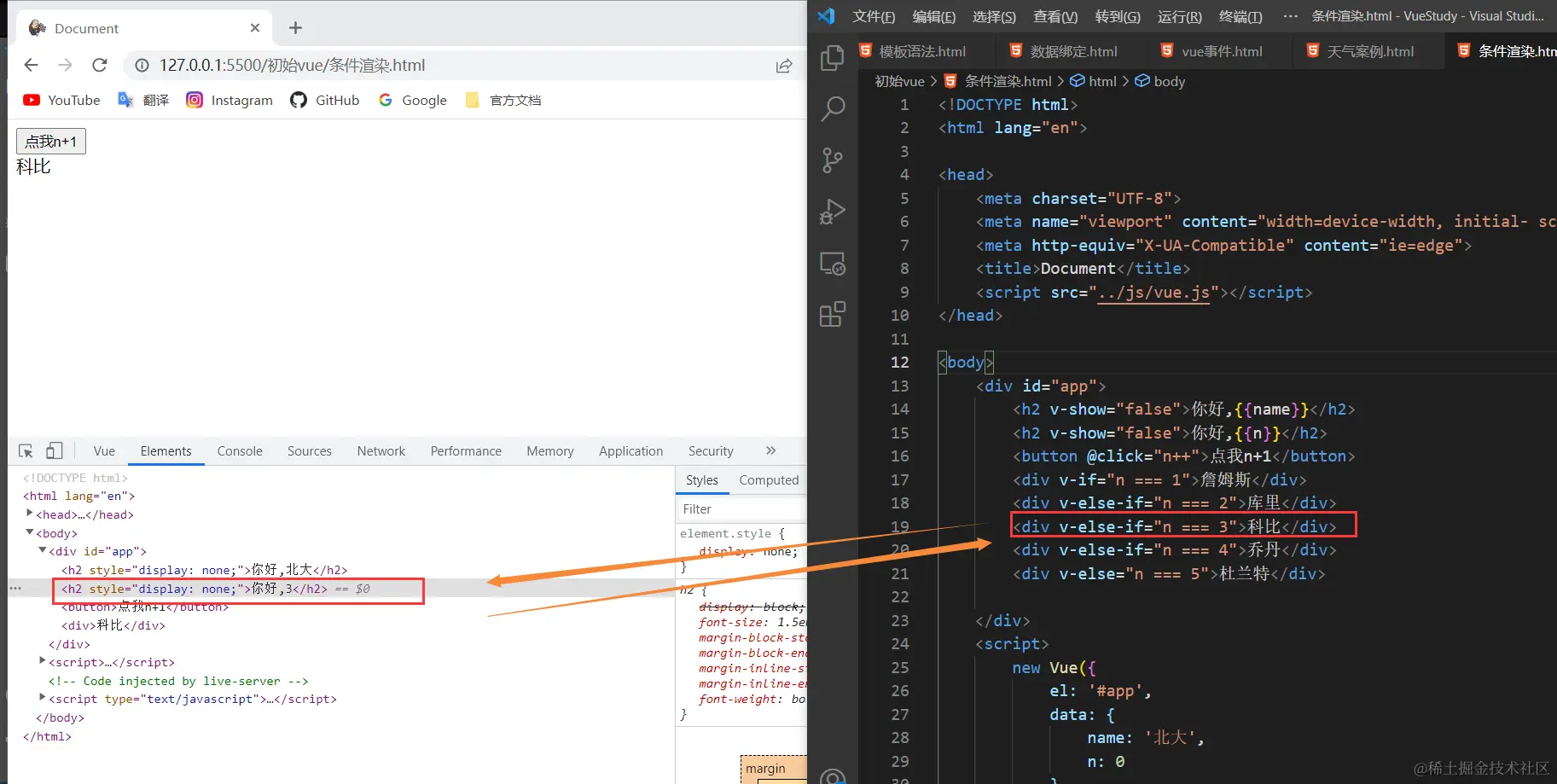Expand the script type="text/javascript" node
Image resolution: width=1557 pixels, height=784 pixels.
[x=43, y=698]
